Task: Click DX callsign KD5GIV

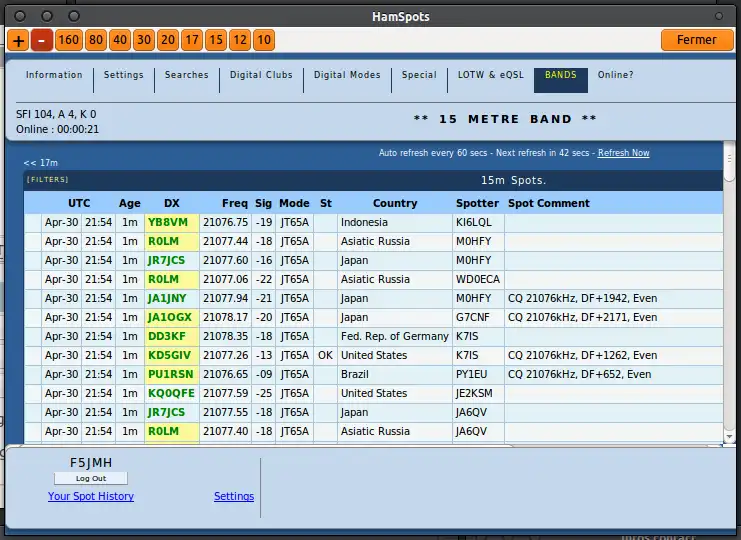Action: click(x=169, y=355)
